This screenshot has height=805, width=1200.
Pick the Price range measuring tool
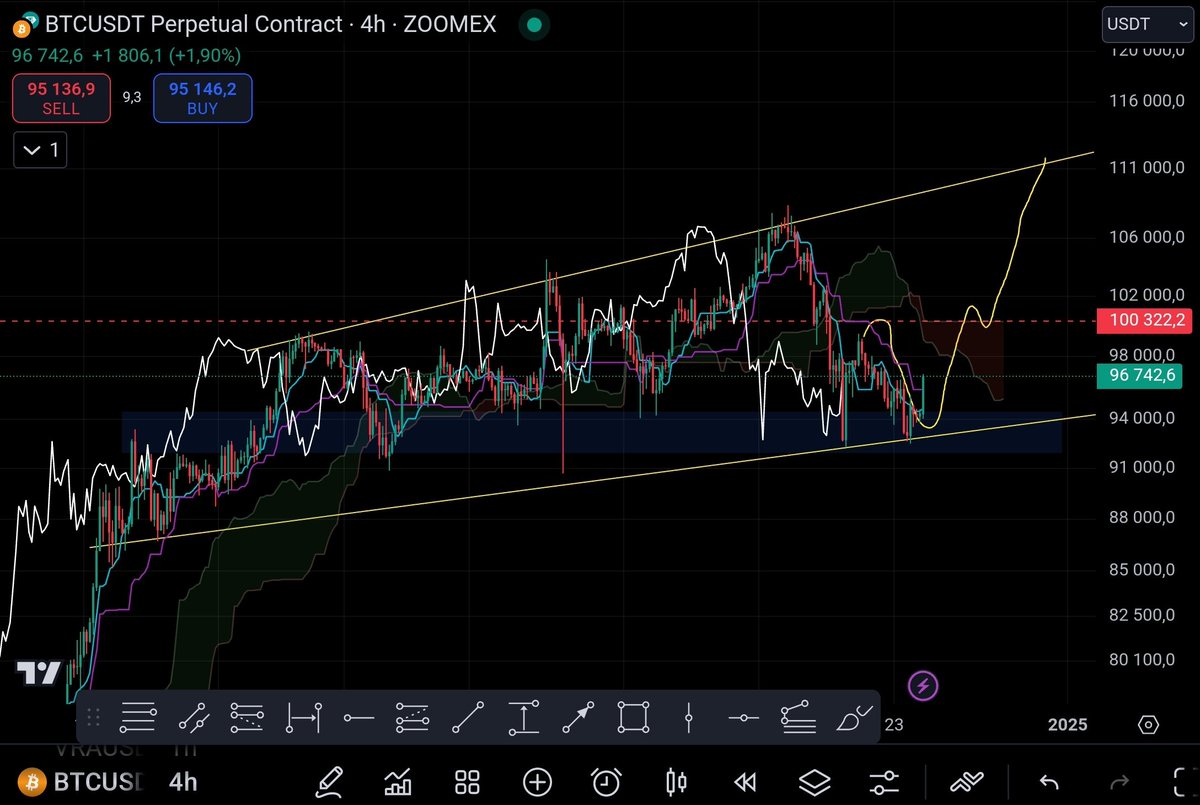tap(524, 716)
